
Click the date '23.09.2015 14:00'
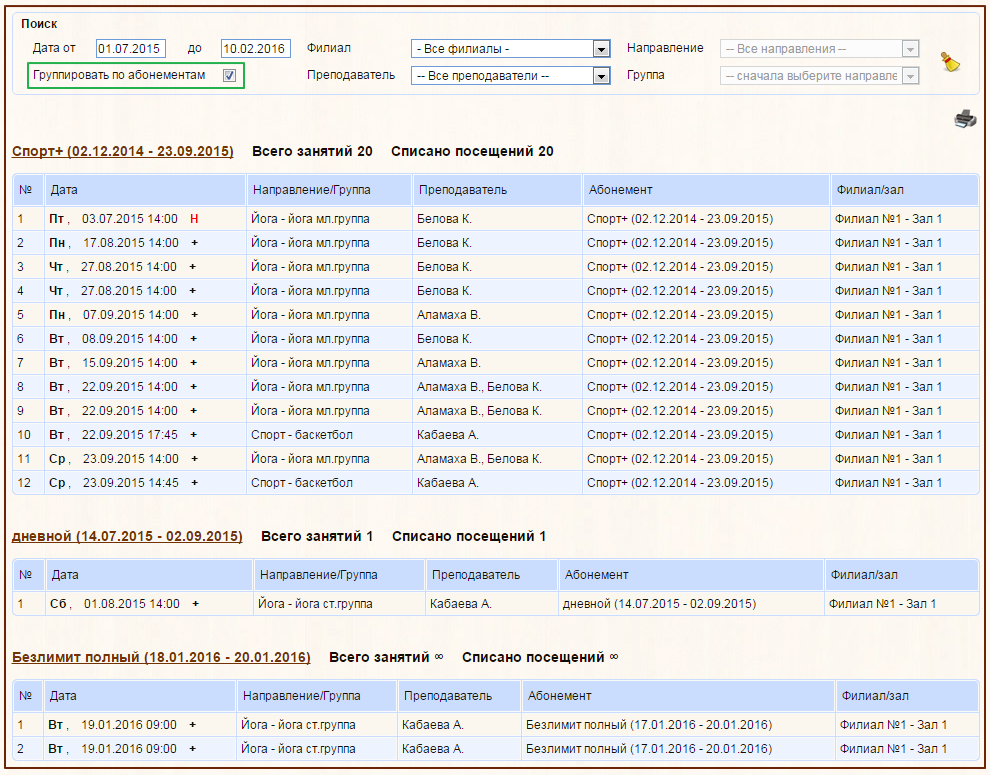click(131, 459)
